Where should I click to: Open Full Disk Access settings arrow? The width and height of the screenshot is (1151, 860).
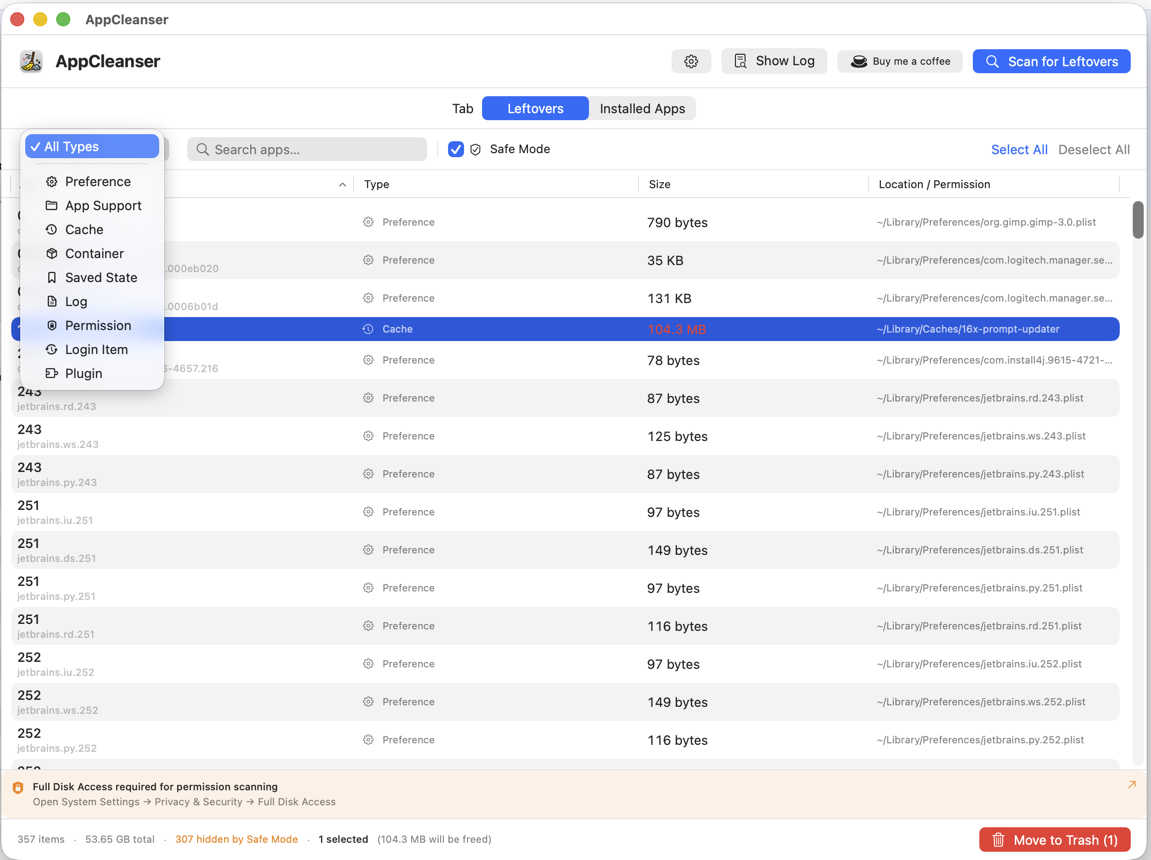[x=1131, y=784]
